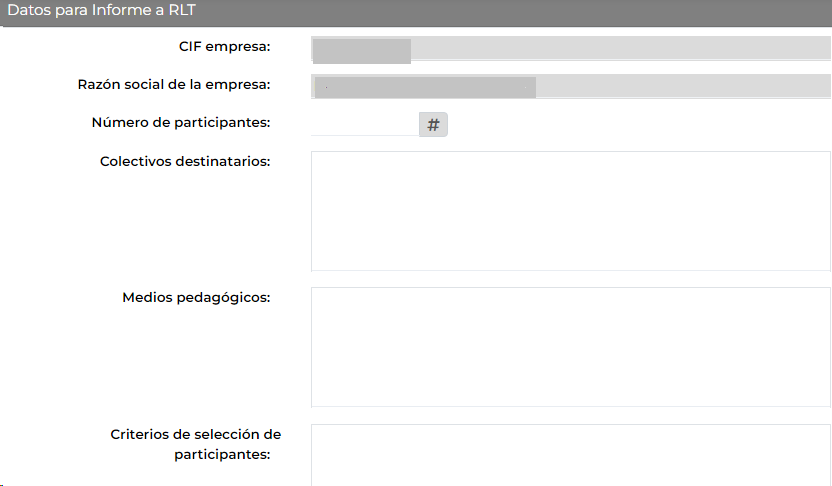The width and height of the screenshot is (832, 486).
Task: Click the masked CIF empresa value
Action: [362, 51]
